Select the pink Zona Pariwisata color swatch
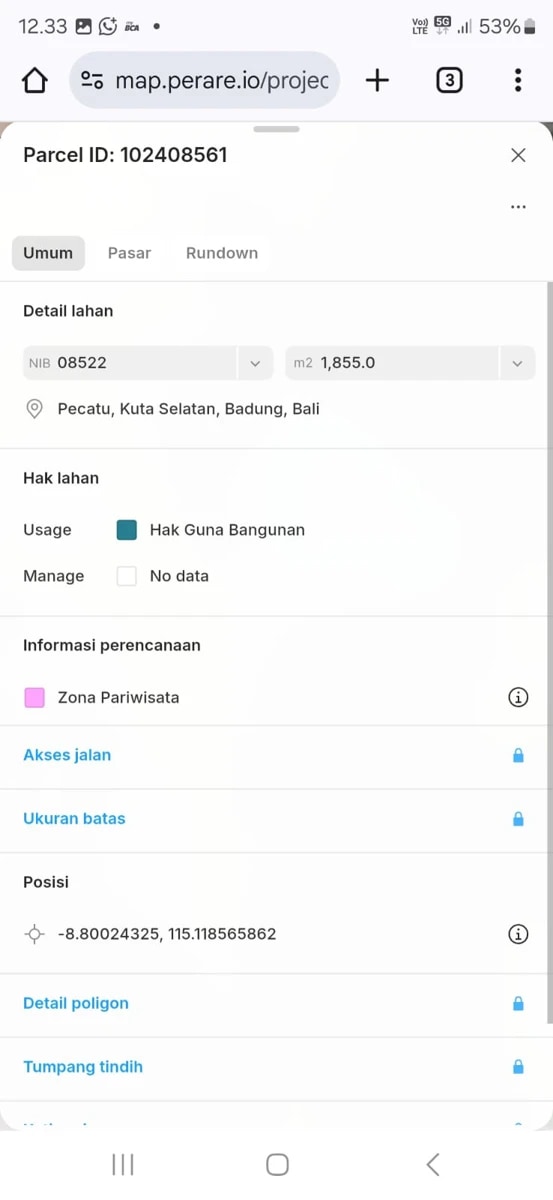Screen dimensions: 553x1200 [x=34, y=698]
